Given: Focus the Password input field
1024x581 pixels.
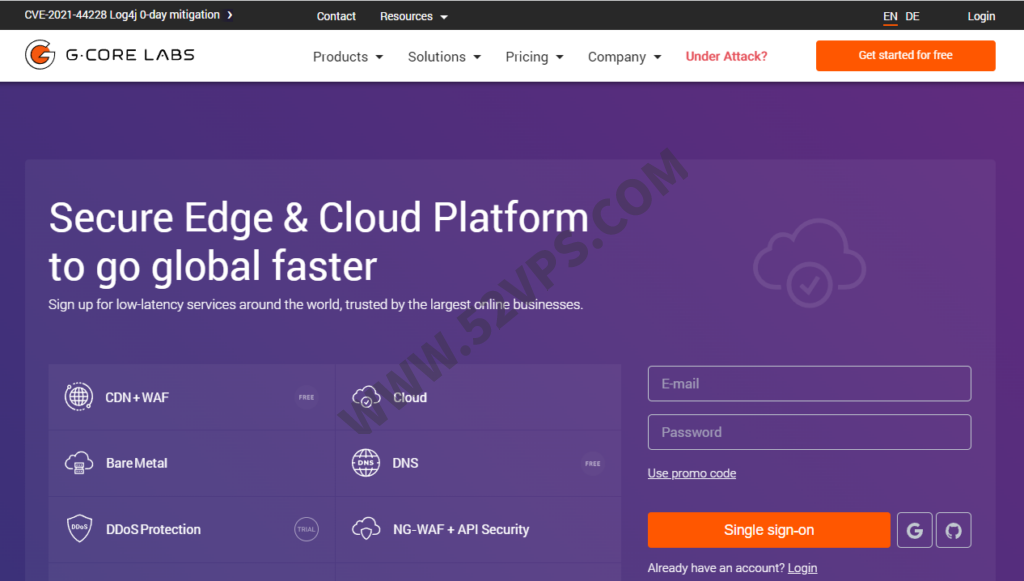Looking at the screenshot, I should pyautogui.click(x=809, y=432).
